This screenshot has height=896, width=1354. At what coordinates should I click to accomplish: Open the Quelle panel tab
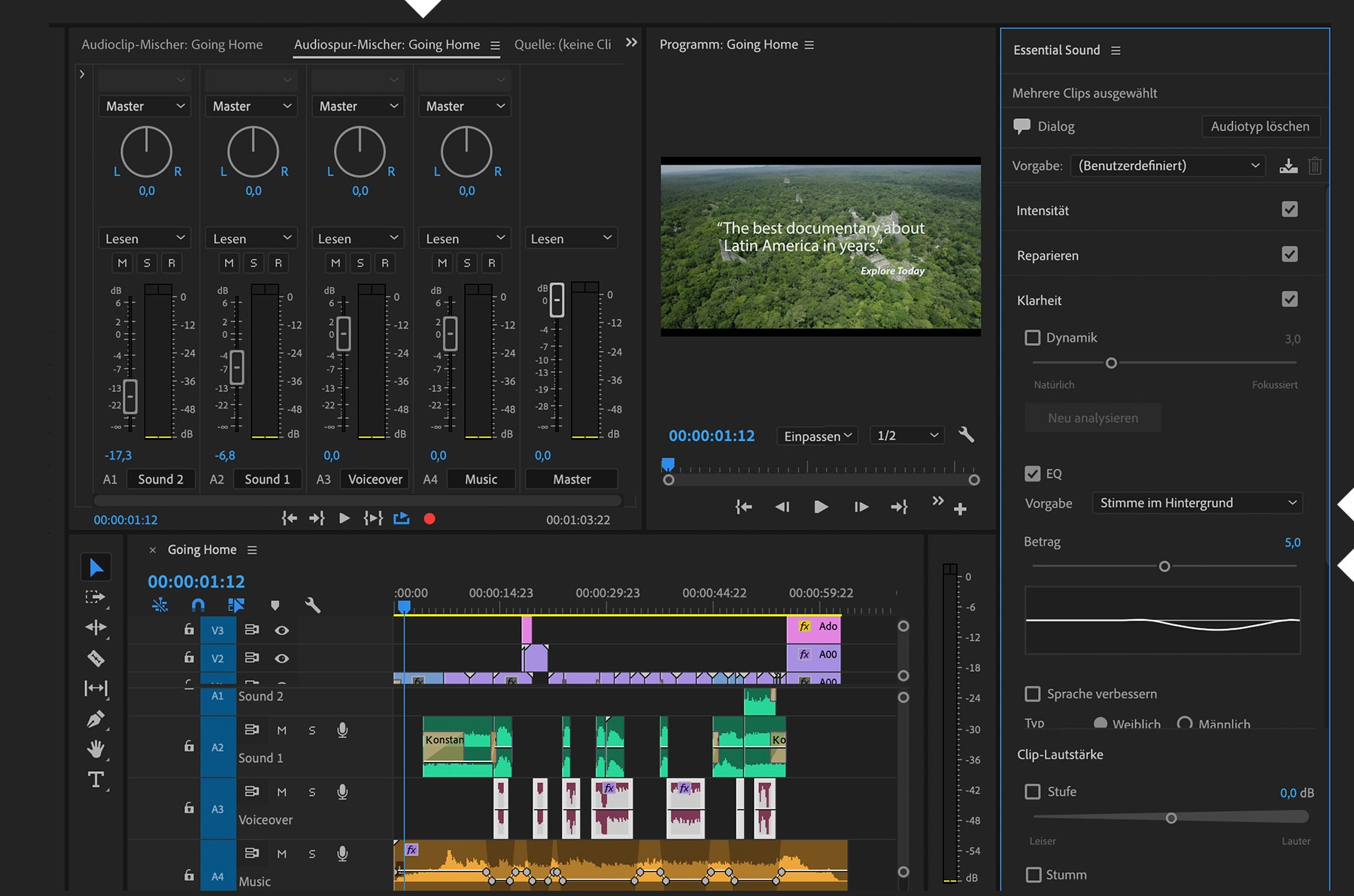pos(563,44)
